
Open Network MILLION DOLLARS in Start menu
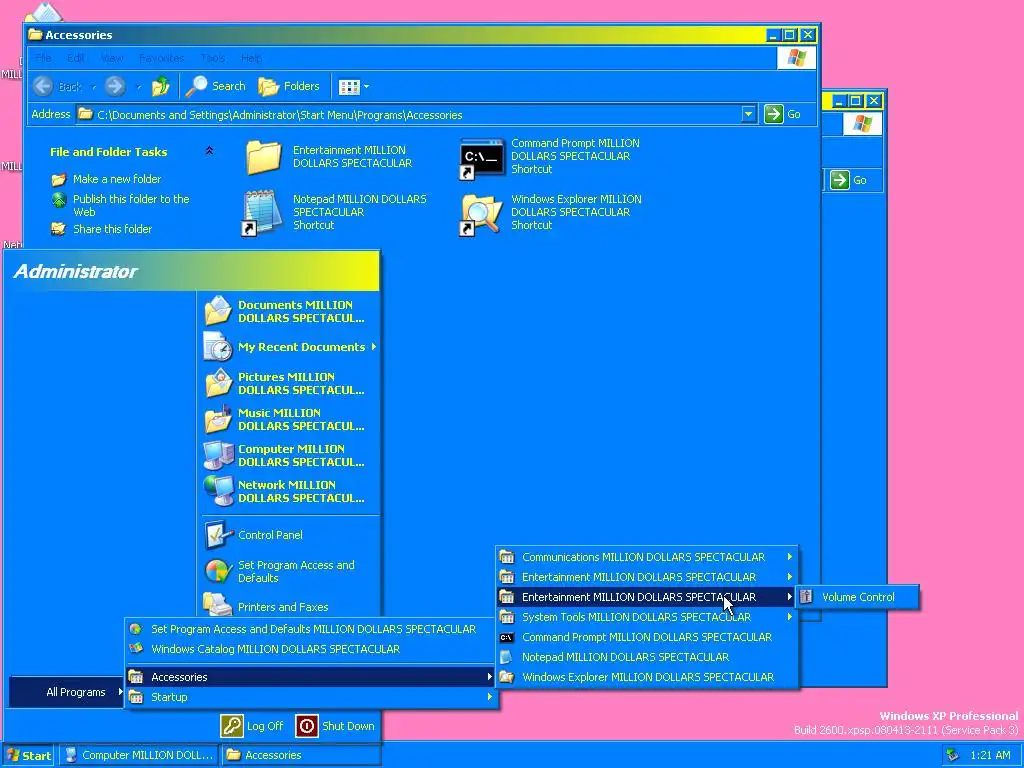(x=290, y=491)
